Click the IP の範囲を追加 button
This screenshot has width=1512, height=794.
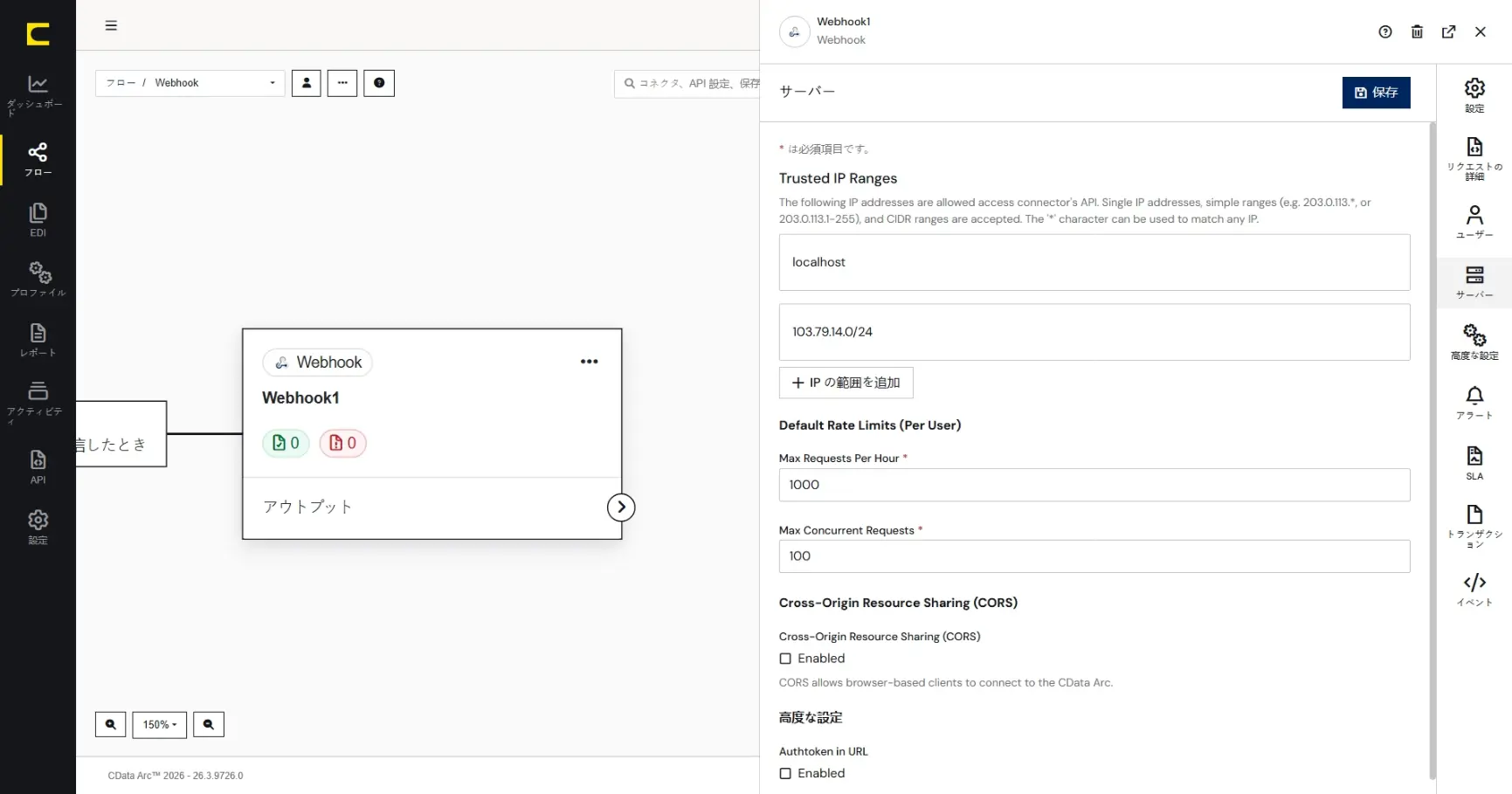(x=846, y=383)
